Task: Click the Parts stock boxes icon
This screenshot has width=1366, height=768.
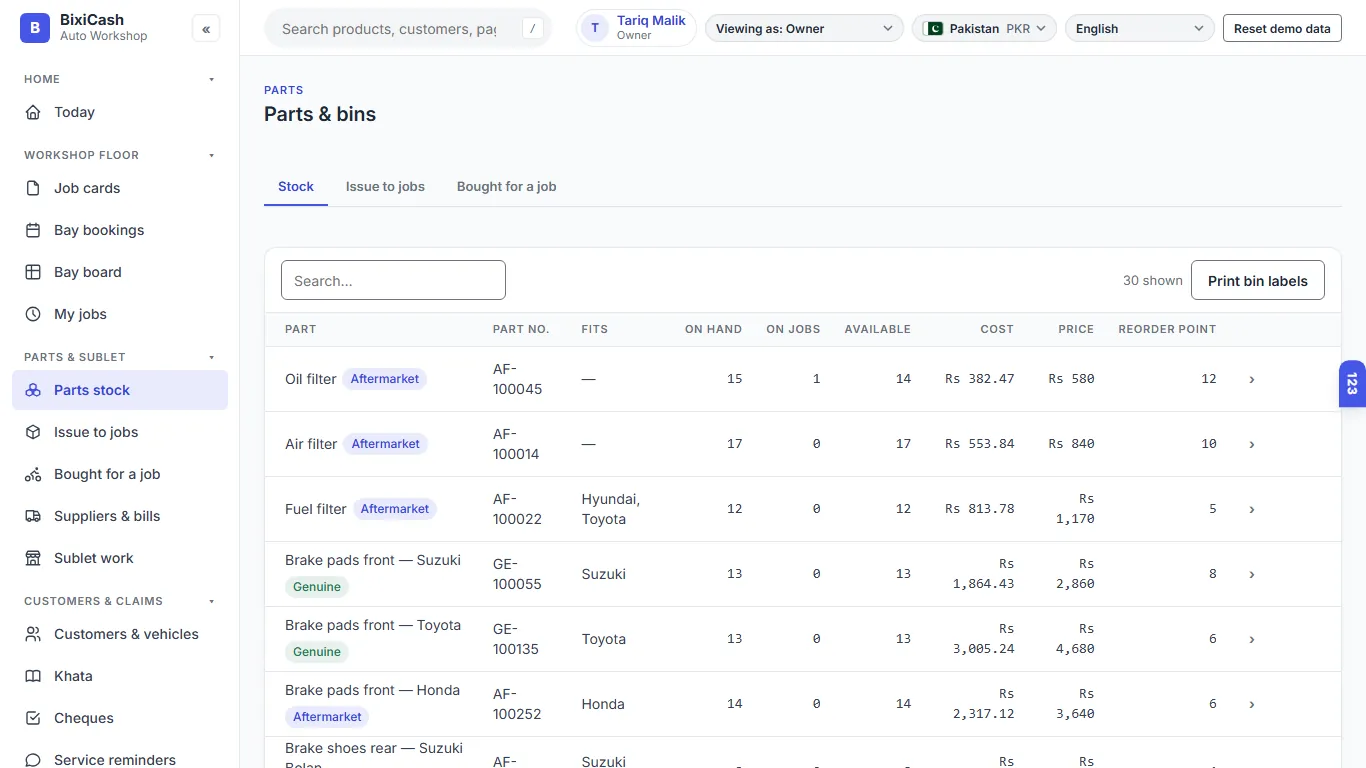Action: click(33, 390)
